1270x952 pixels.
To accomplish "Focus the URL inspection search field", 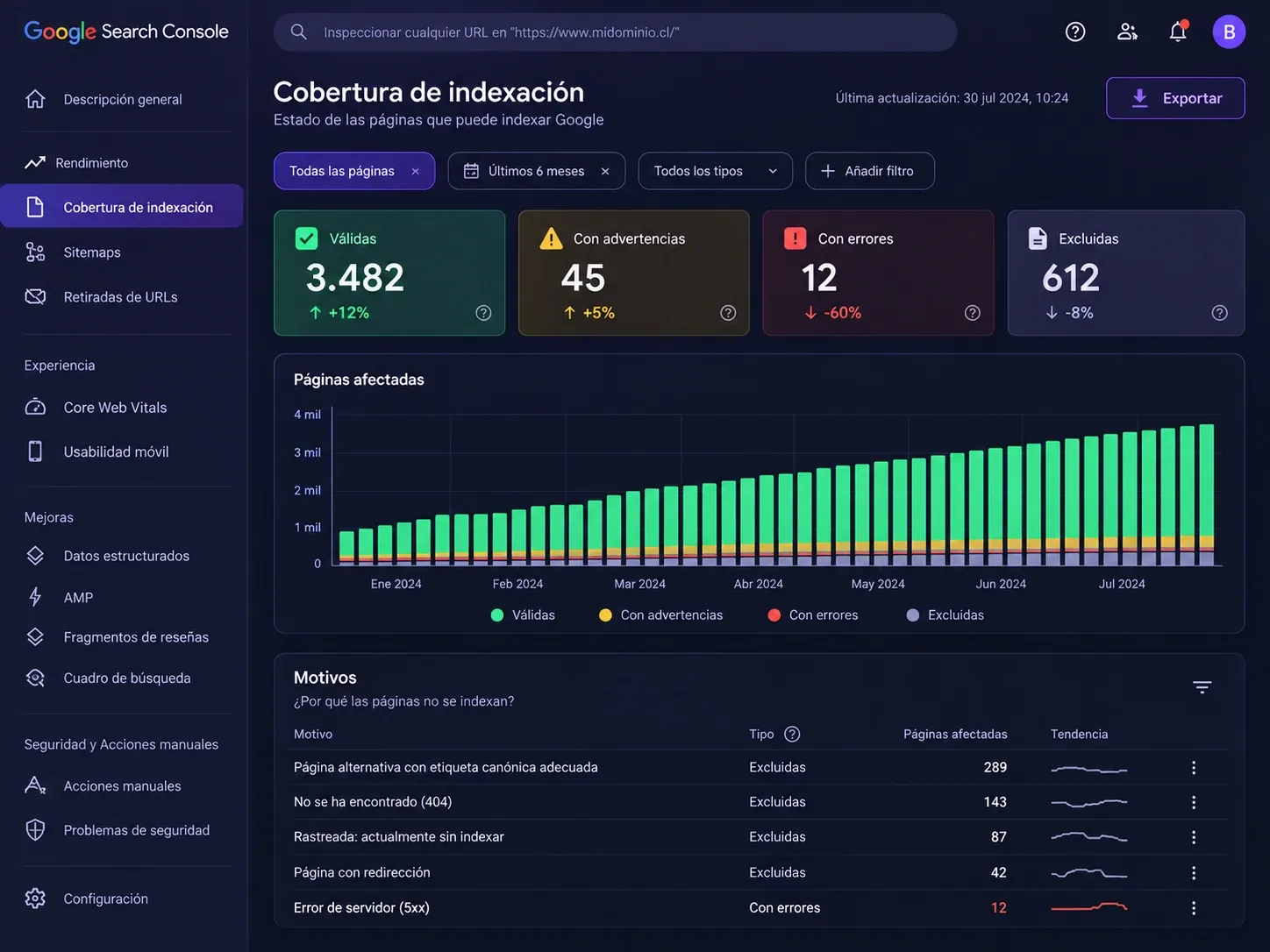I will pos(615,32).
